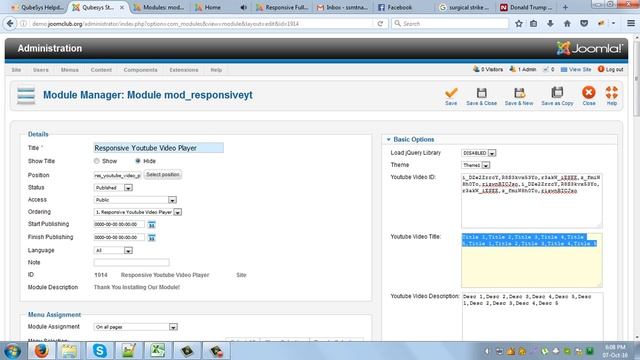Go to the browser home icon
Screen dimensions: 640x360
click(x=567, y=24)
